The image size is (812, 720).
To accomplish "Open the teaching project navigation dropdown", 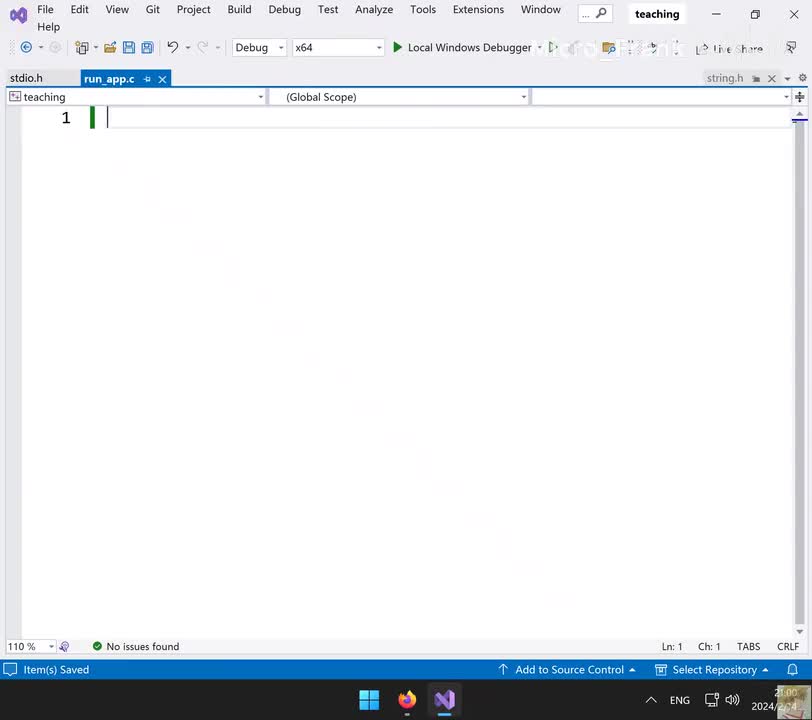I will coord(137,97).
